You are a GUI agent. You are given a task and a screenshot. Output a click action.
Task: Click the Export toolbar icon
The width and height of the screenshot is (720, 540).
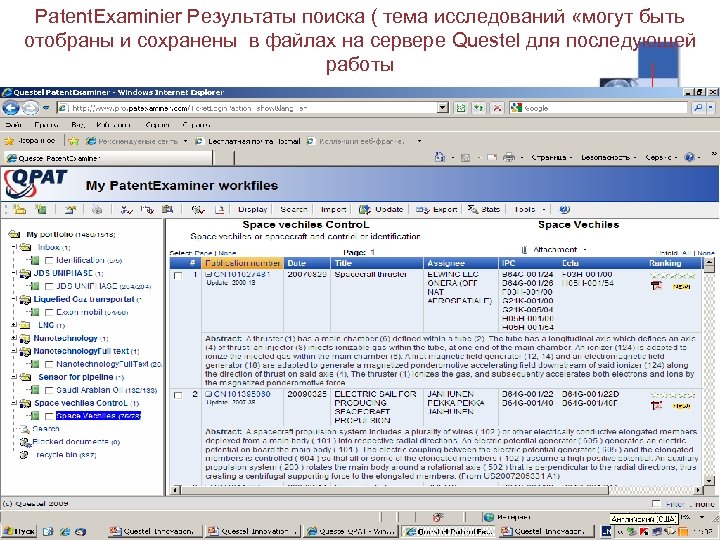(x=422, y=209)
